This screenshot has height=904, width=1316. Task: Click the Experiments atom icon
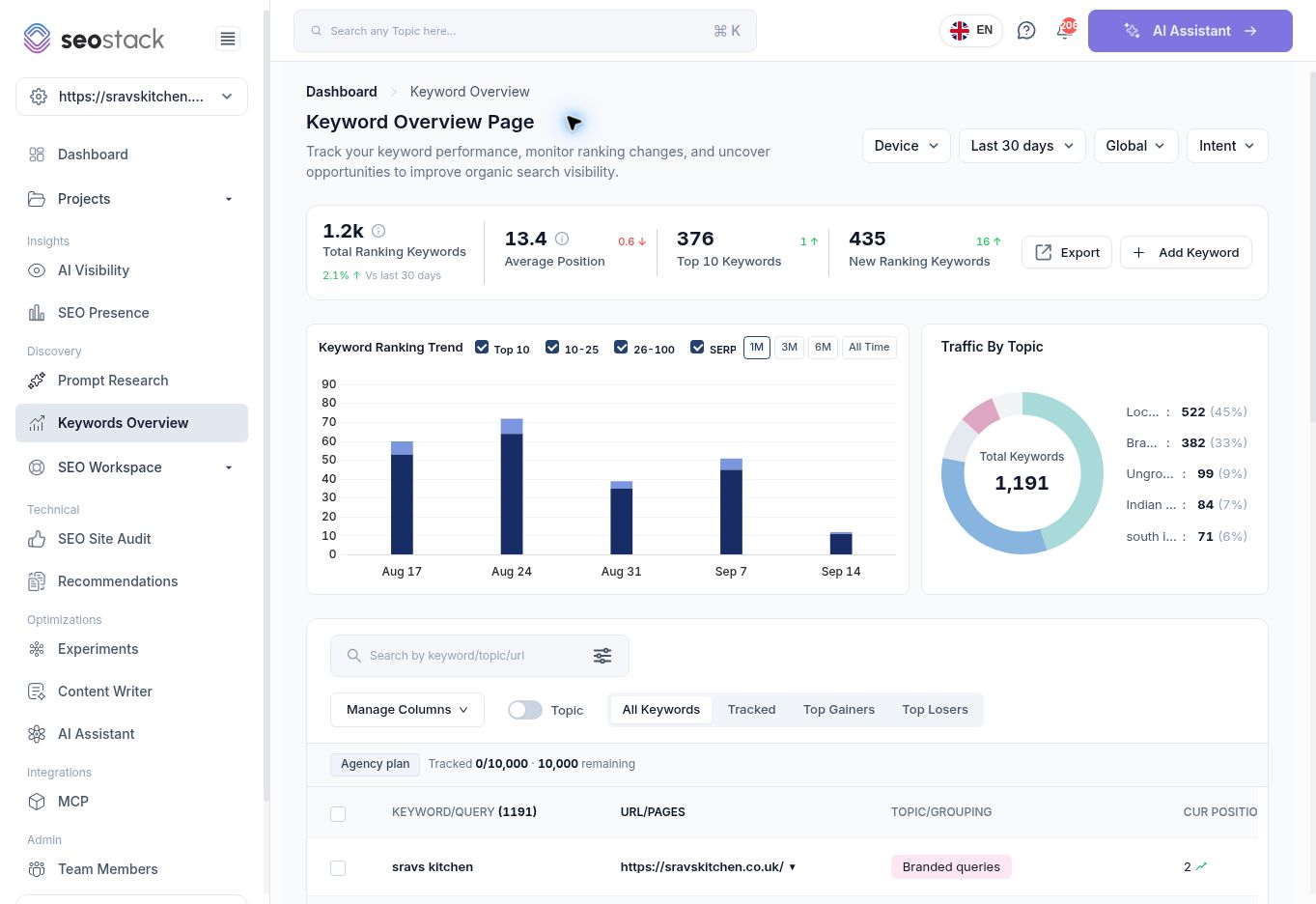37,649
